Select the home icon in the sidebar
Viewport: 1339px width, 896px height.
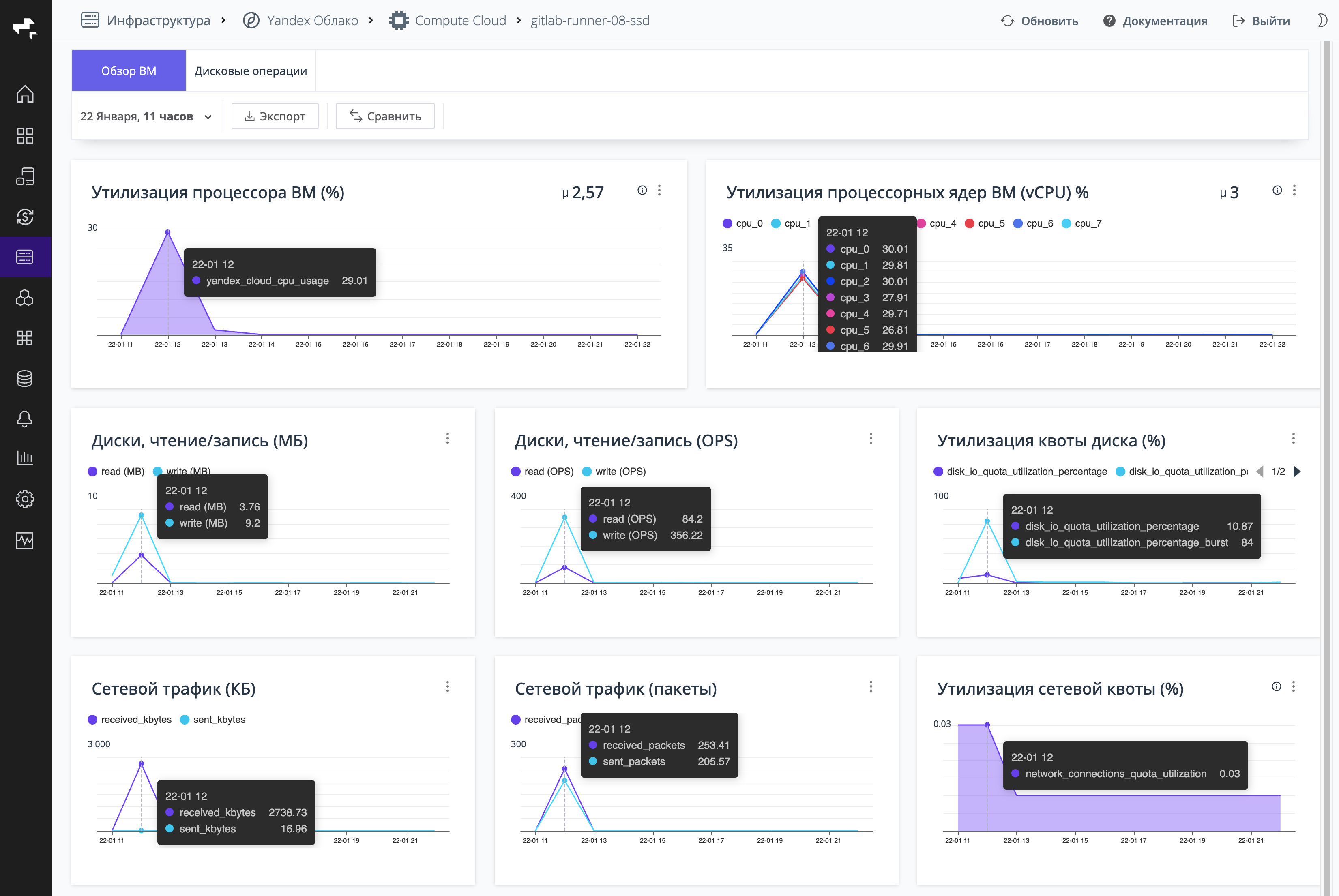(25, 94)
